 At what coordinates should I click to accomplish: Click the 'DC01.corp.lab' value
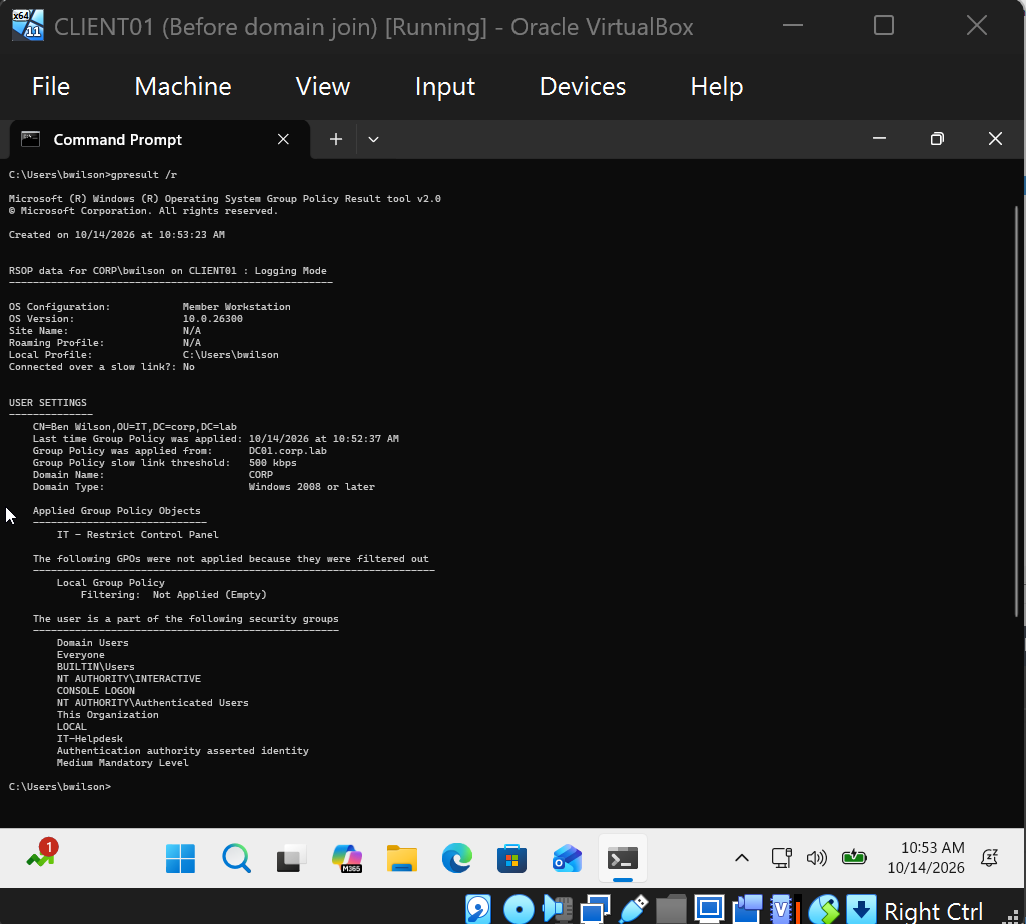pos(287,451)
